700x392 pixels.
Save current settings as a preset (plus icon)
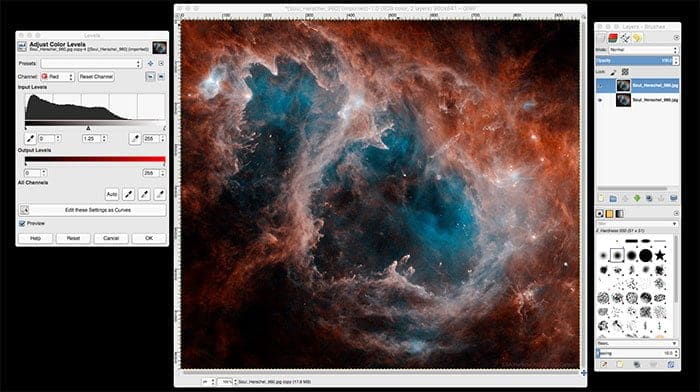pyautogui.click(x=150, y=63)
